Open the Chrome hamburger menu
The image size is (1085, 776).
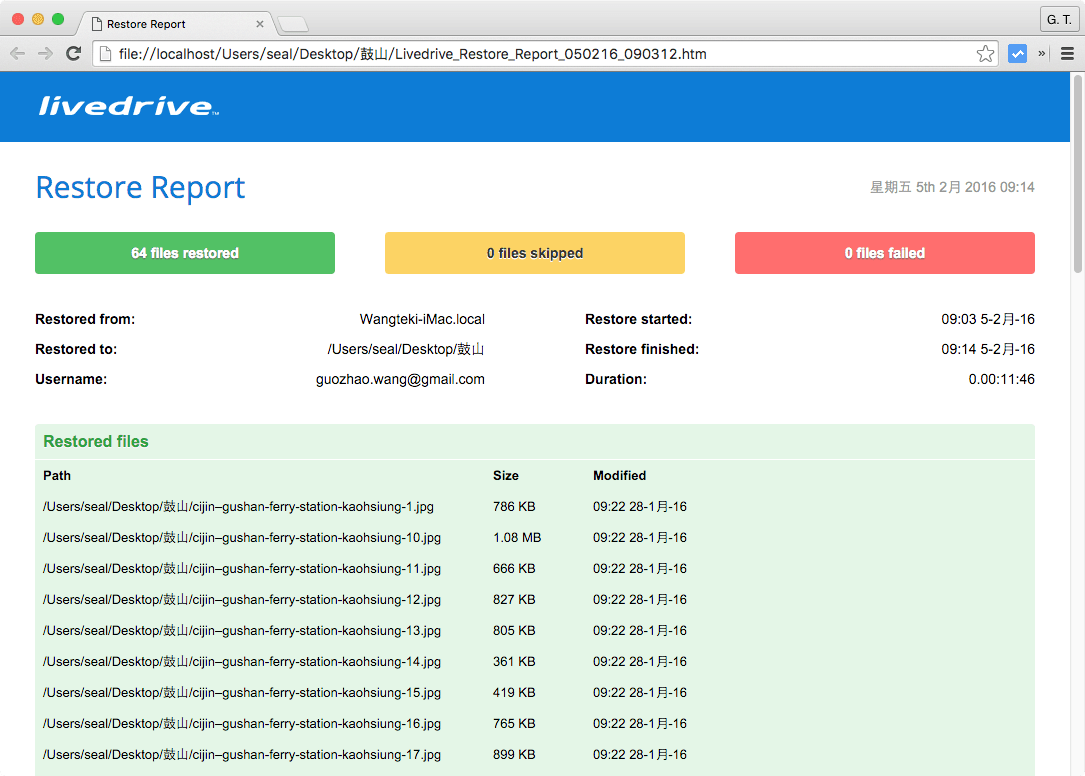coord(1067,54)
